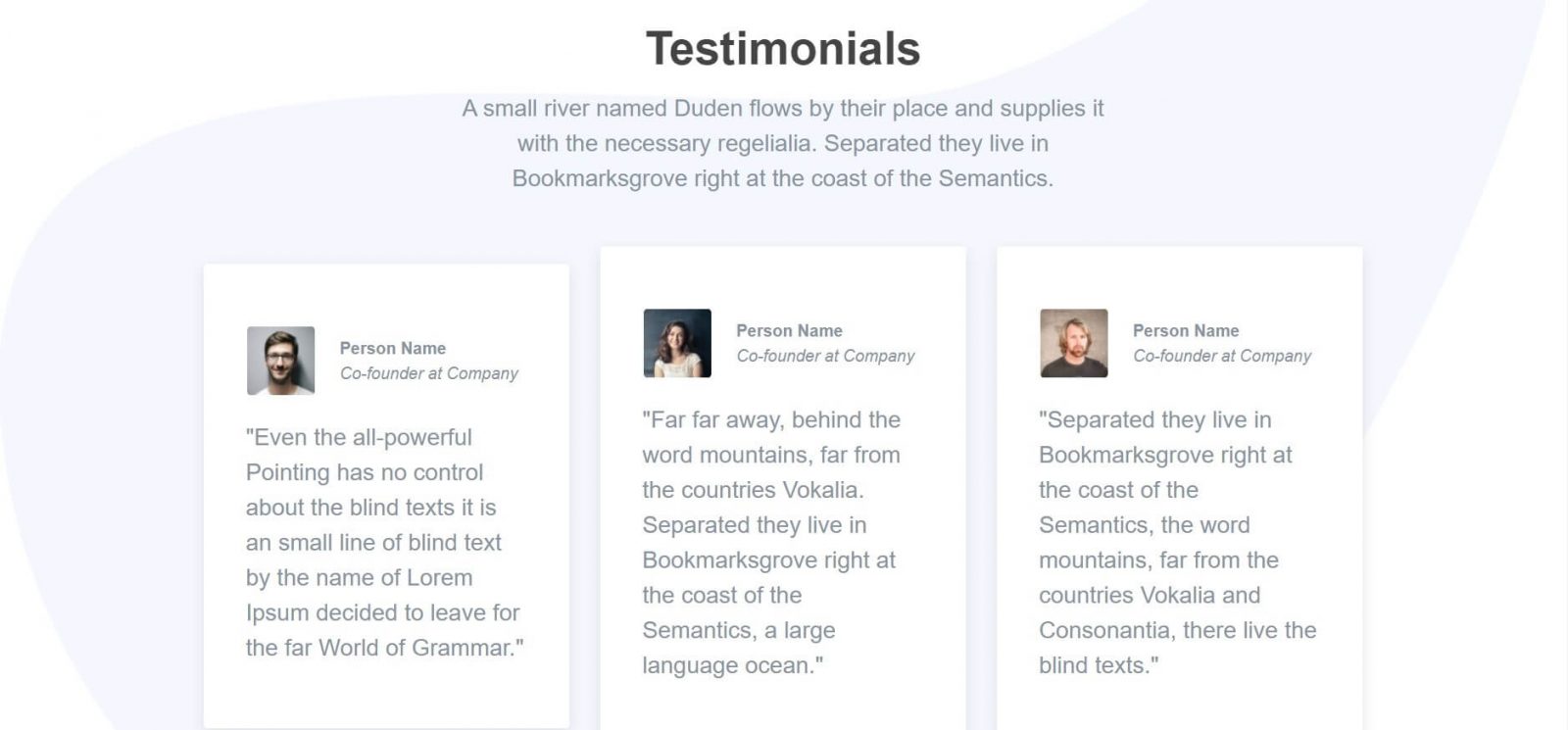Image resolution: width=1568 pixels, height=730 pixels.
Task: Click Person Name in the middle testimonial card
Action: coord(789,330)
